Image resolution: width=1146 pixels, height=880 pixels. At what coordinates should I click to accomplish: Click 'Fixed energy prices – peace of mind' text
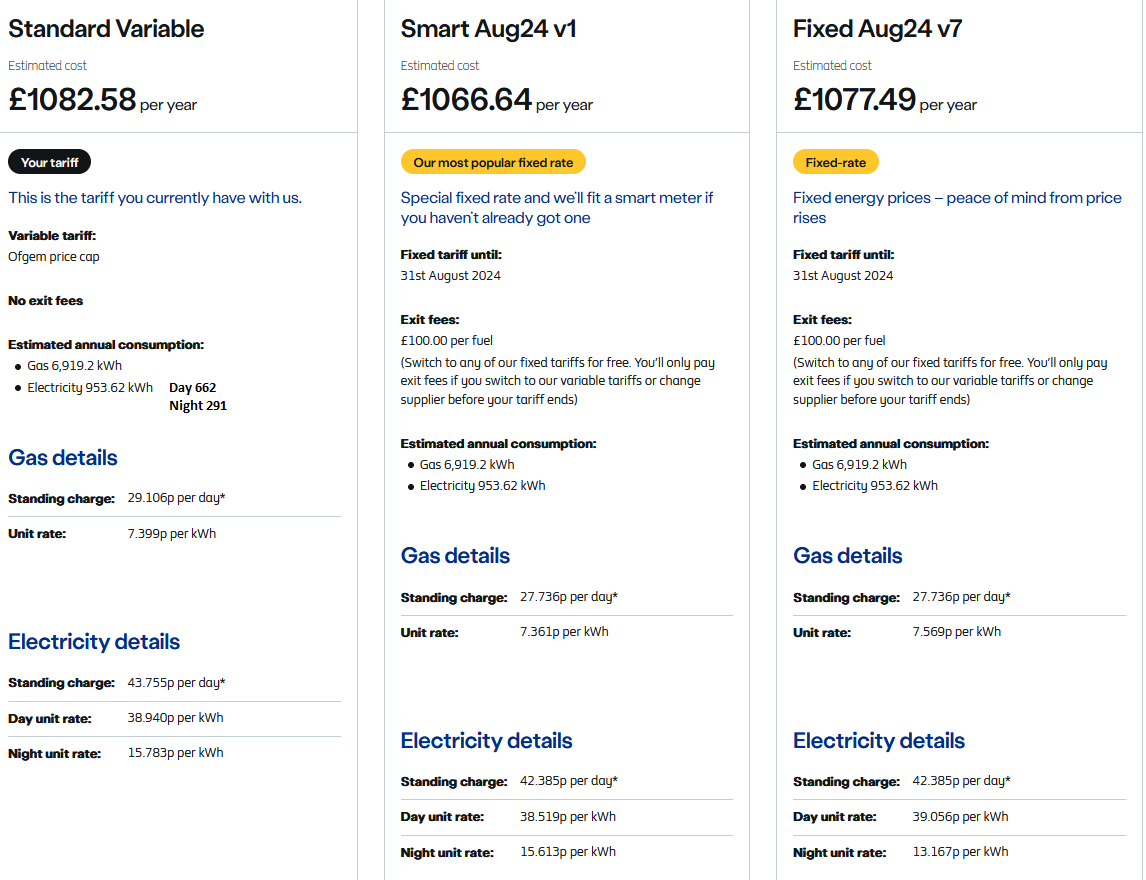pos(957,208)
